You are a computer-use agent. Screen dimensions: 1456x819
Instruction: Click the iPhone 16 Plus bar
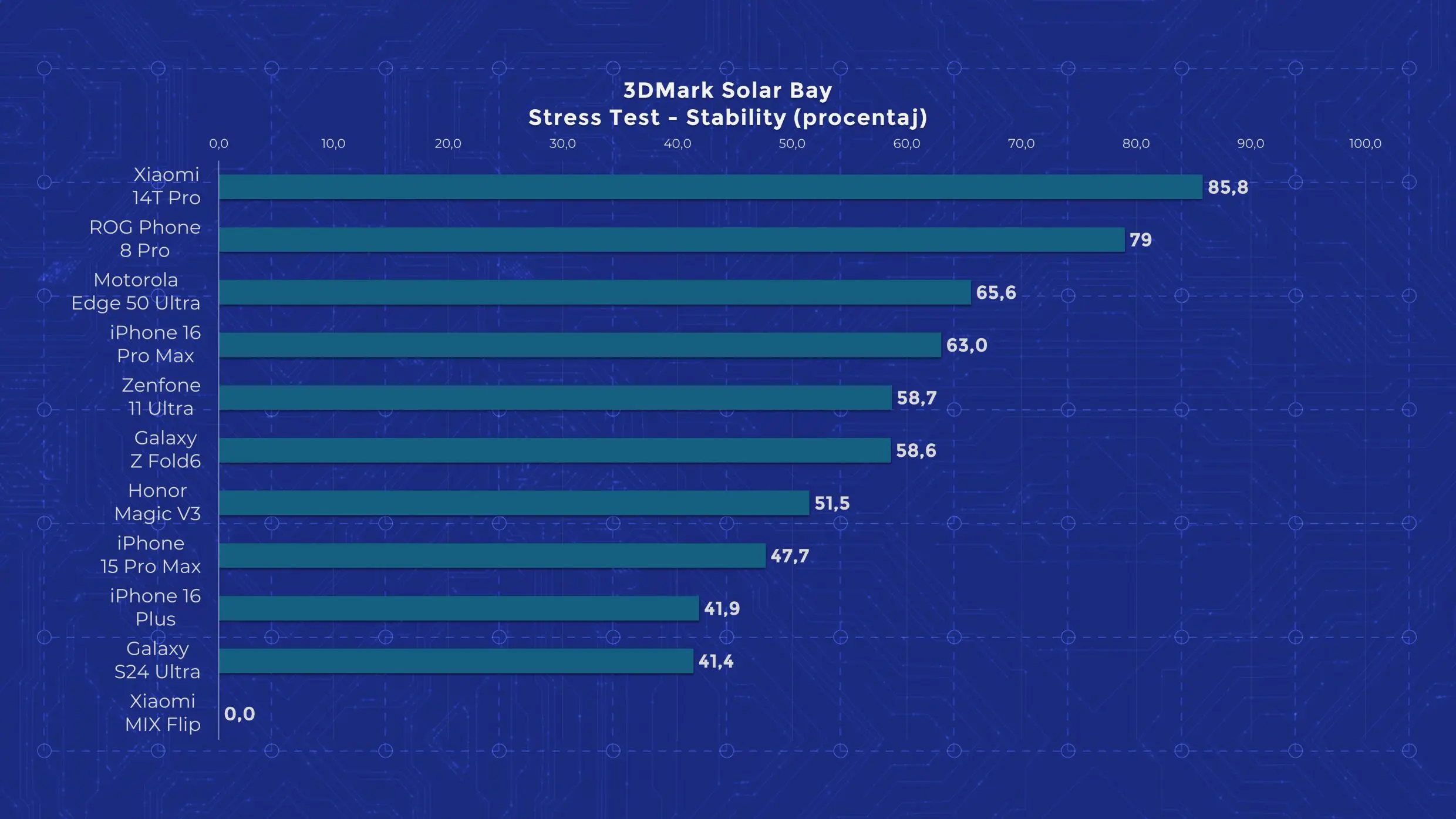click(x=459, y=608)
